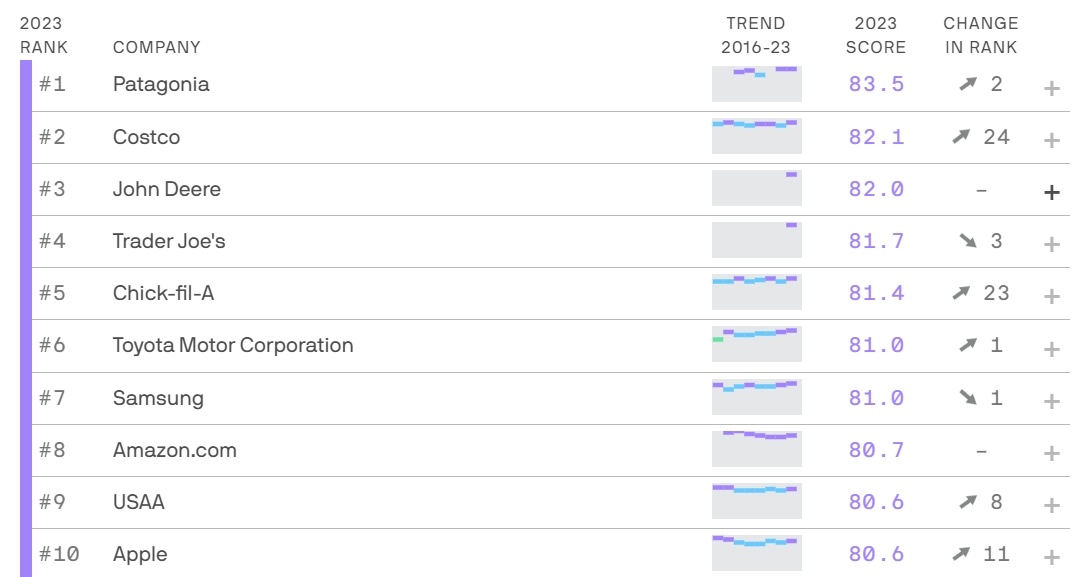Expand Costco details with plus icon

tap(1052, 140)
